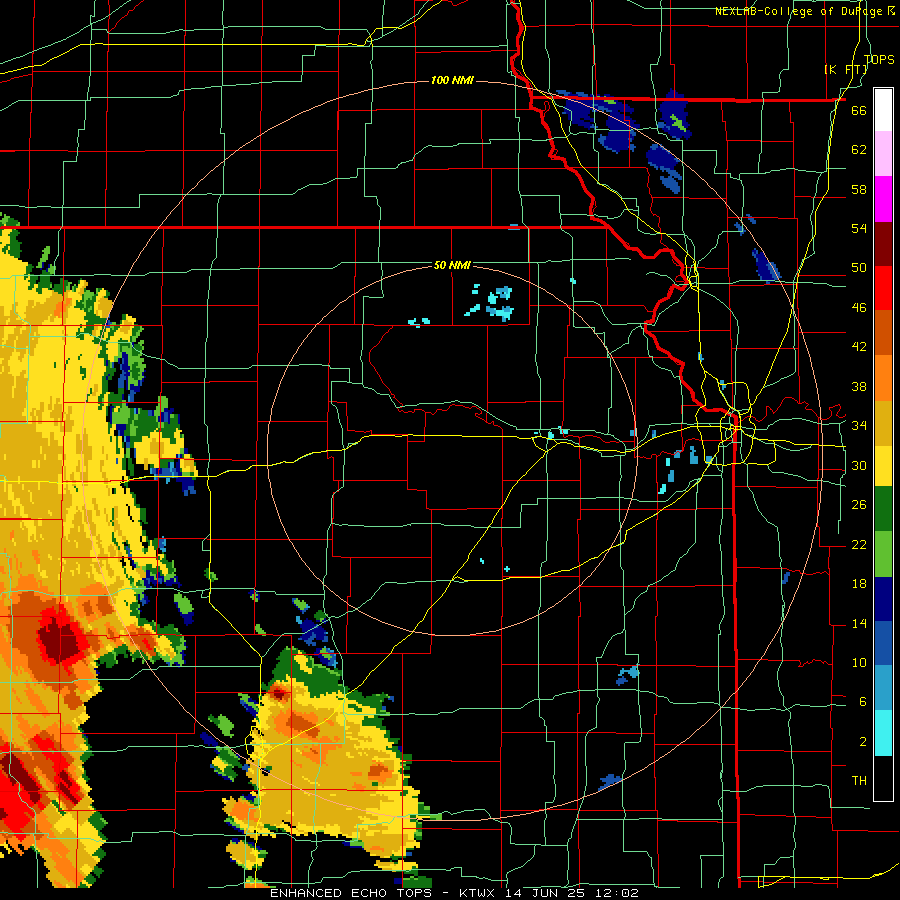Select the magenta legend swatch

883,199
